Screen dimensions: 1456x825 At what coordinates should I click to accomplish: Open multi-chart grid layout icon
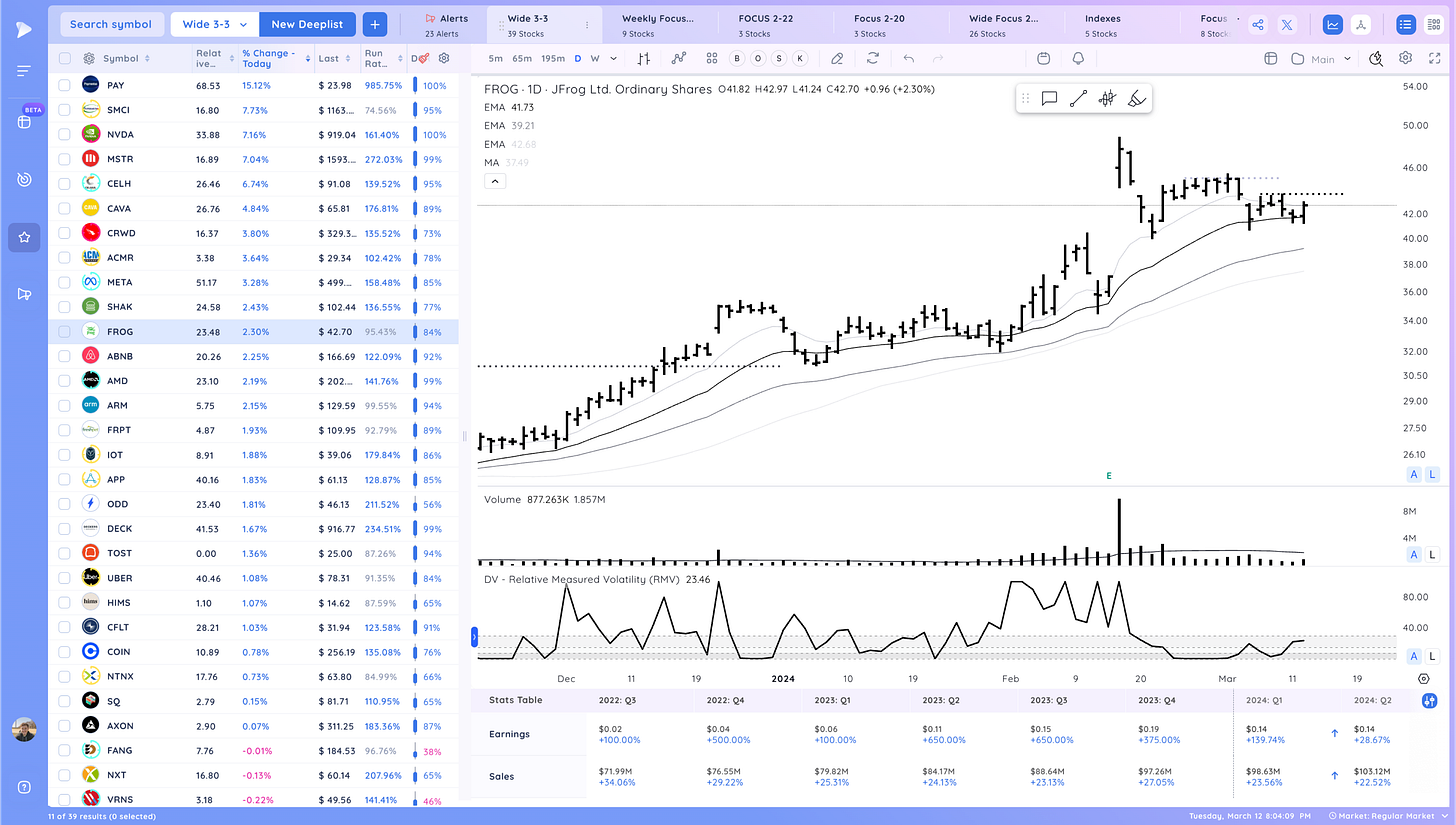click(x=711, y=58)
